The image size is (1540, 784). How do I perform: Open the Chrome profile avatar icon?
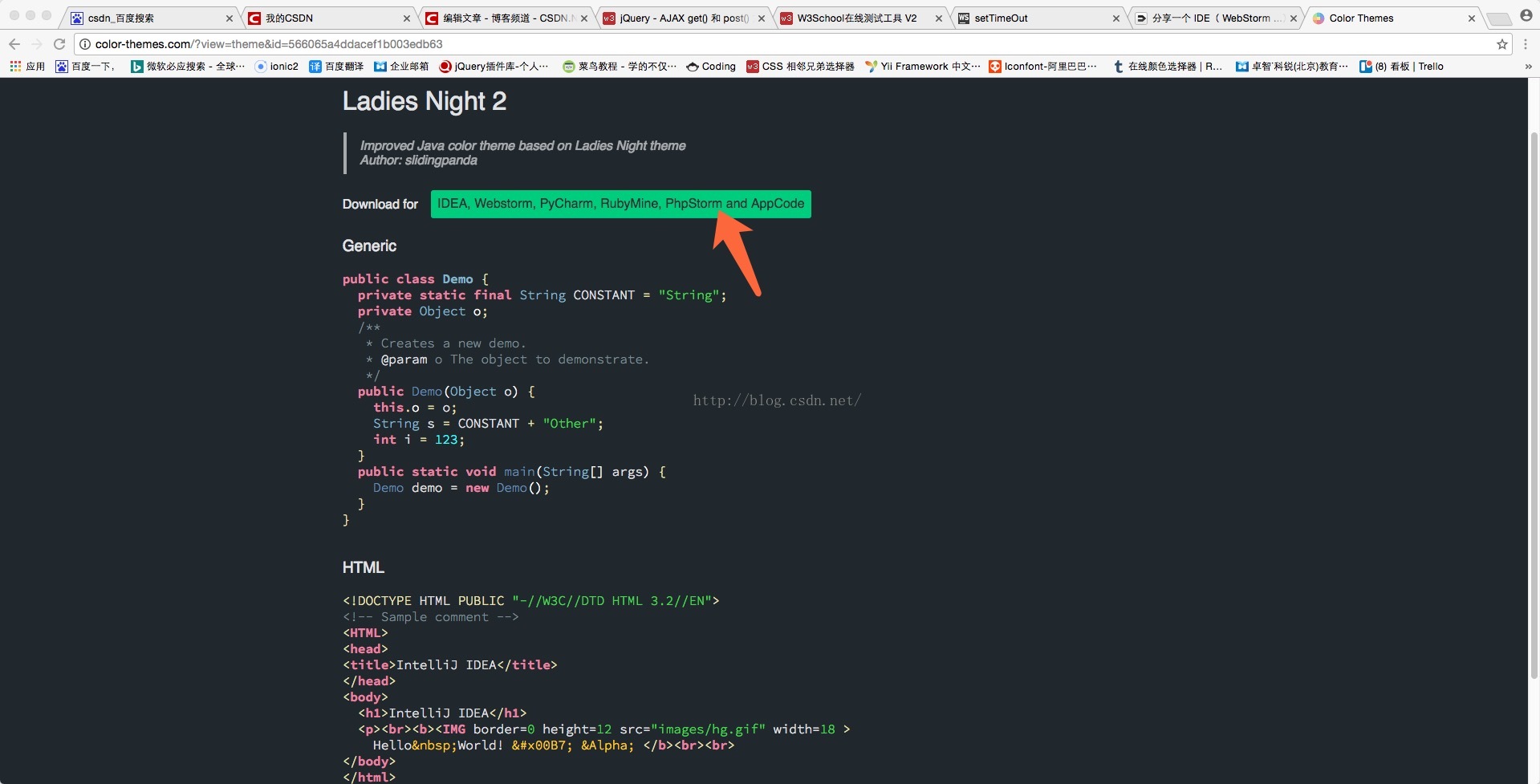(1526, 15)
